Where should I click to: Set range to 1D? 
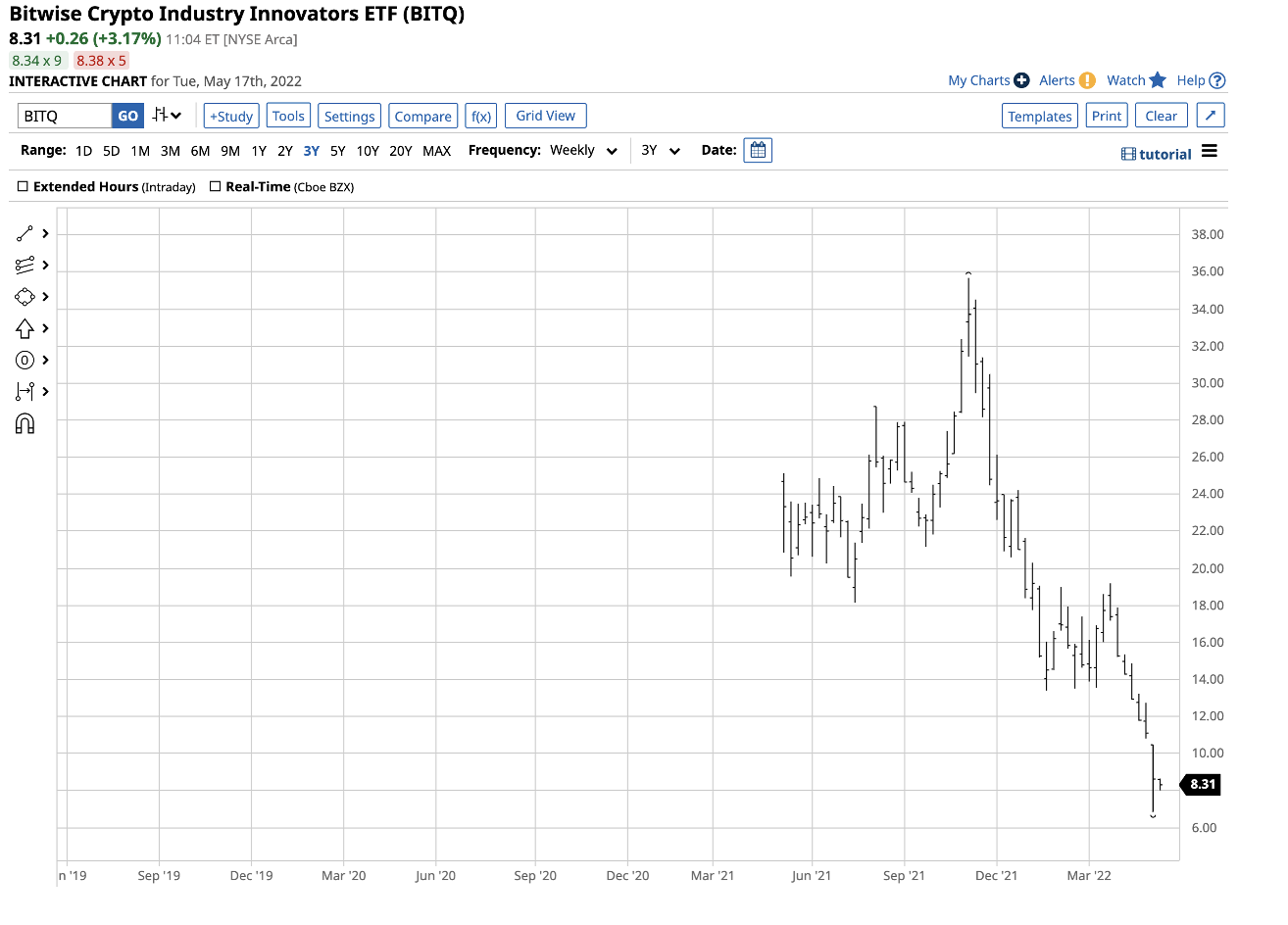coord(83,151)
